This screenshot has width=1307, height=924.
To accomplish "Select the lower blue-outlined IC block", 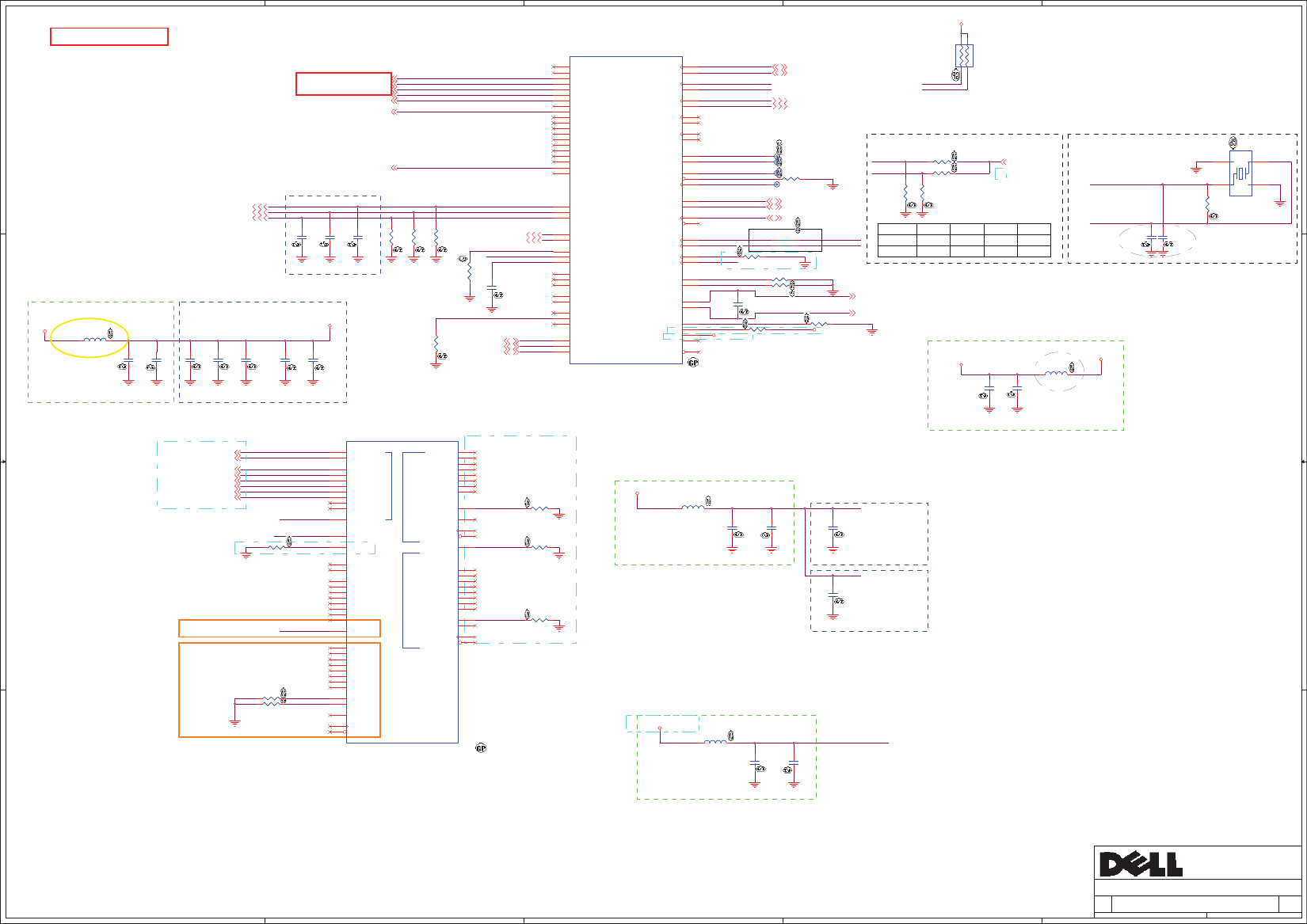I will coord(402,592).
